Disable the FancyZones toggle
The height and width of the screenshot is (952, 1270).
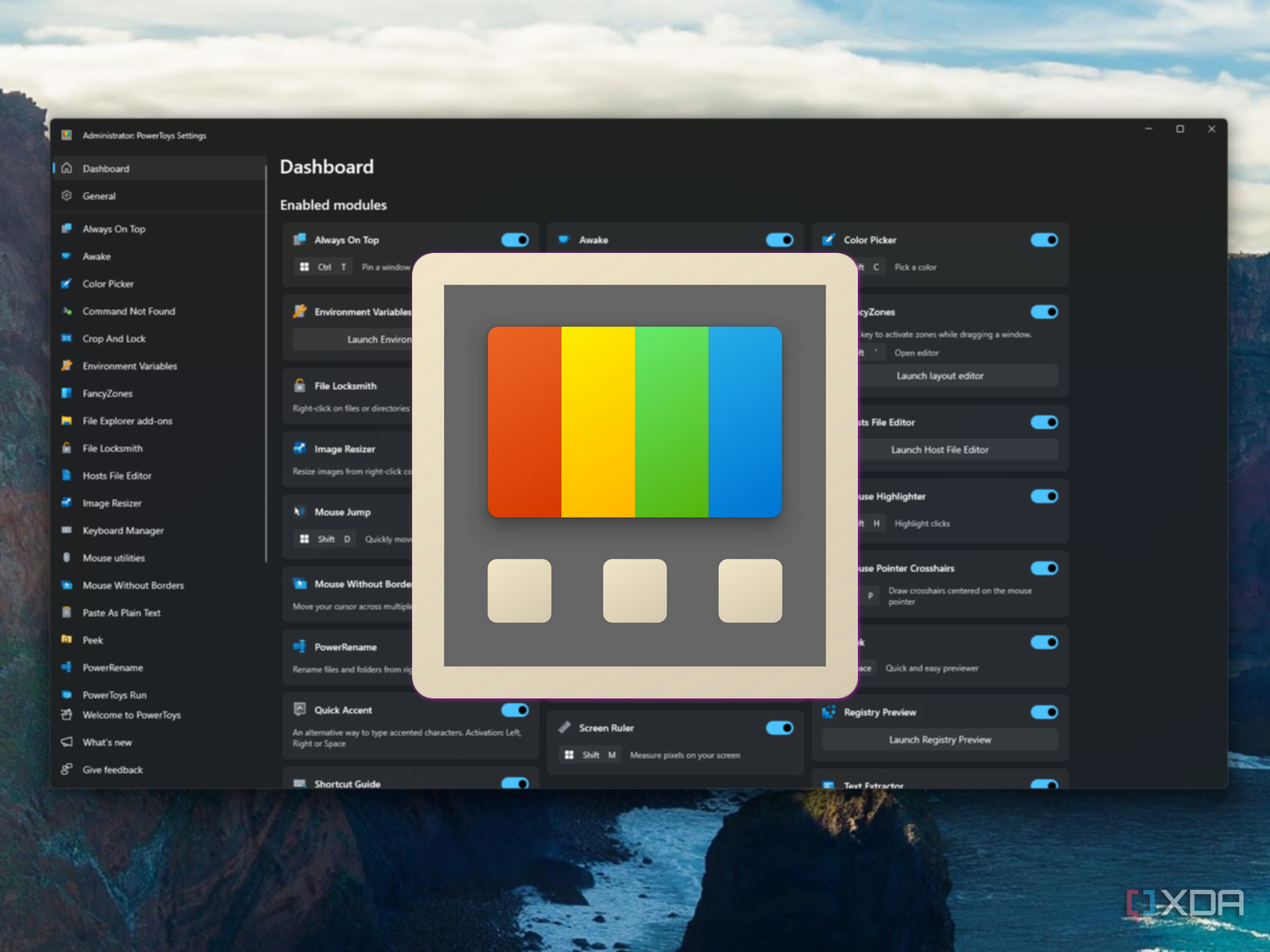(x=1045, y=312)
